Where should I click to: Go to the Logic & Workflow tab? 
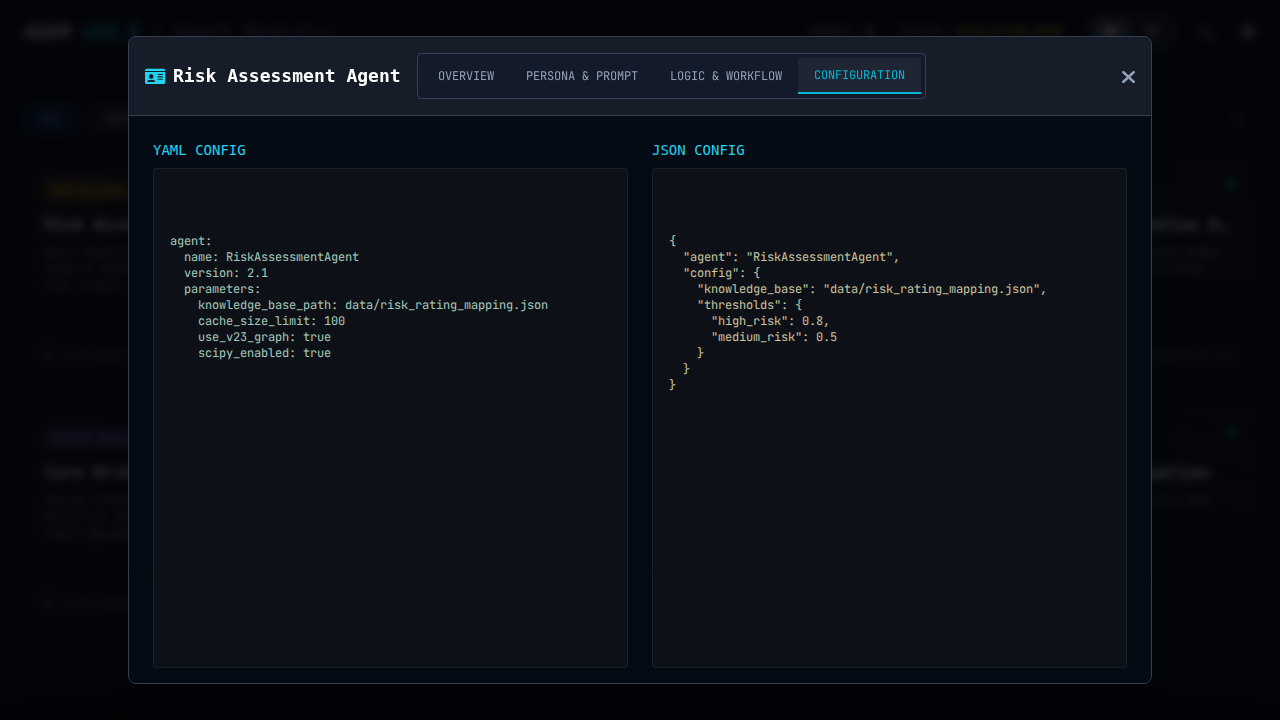coord(726,76)
